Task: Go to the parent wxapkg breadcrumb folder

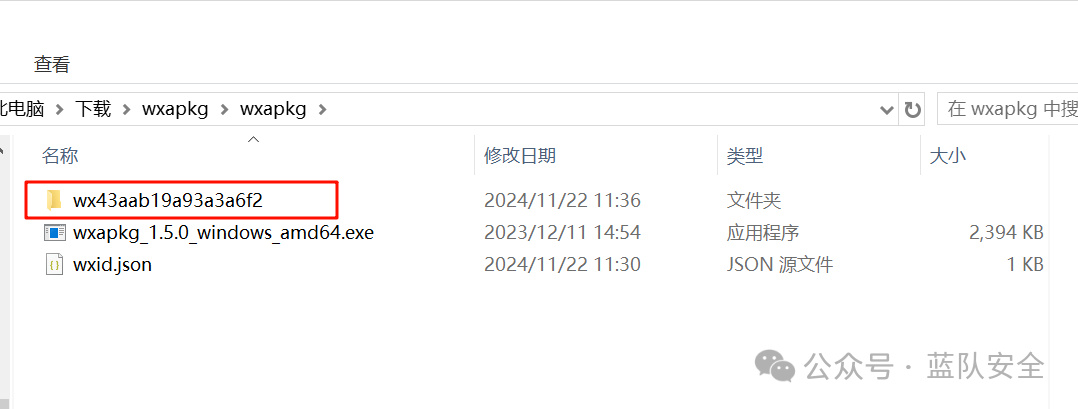Action: coord(175,109)
